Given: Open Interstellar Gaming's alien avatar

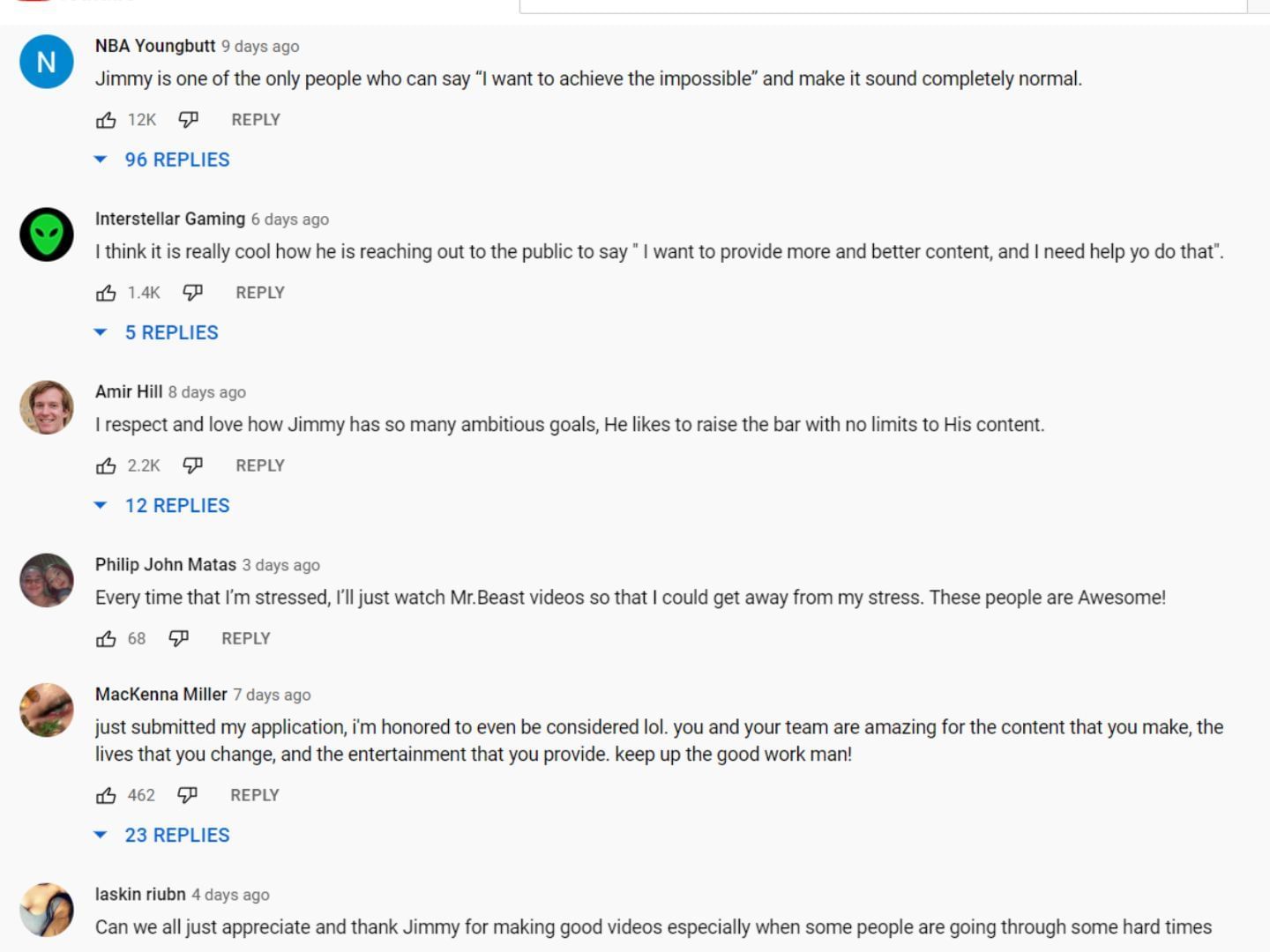Looking at the screenshot, I should click(x=46, y=234).
